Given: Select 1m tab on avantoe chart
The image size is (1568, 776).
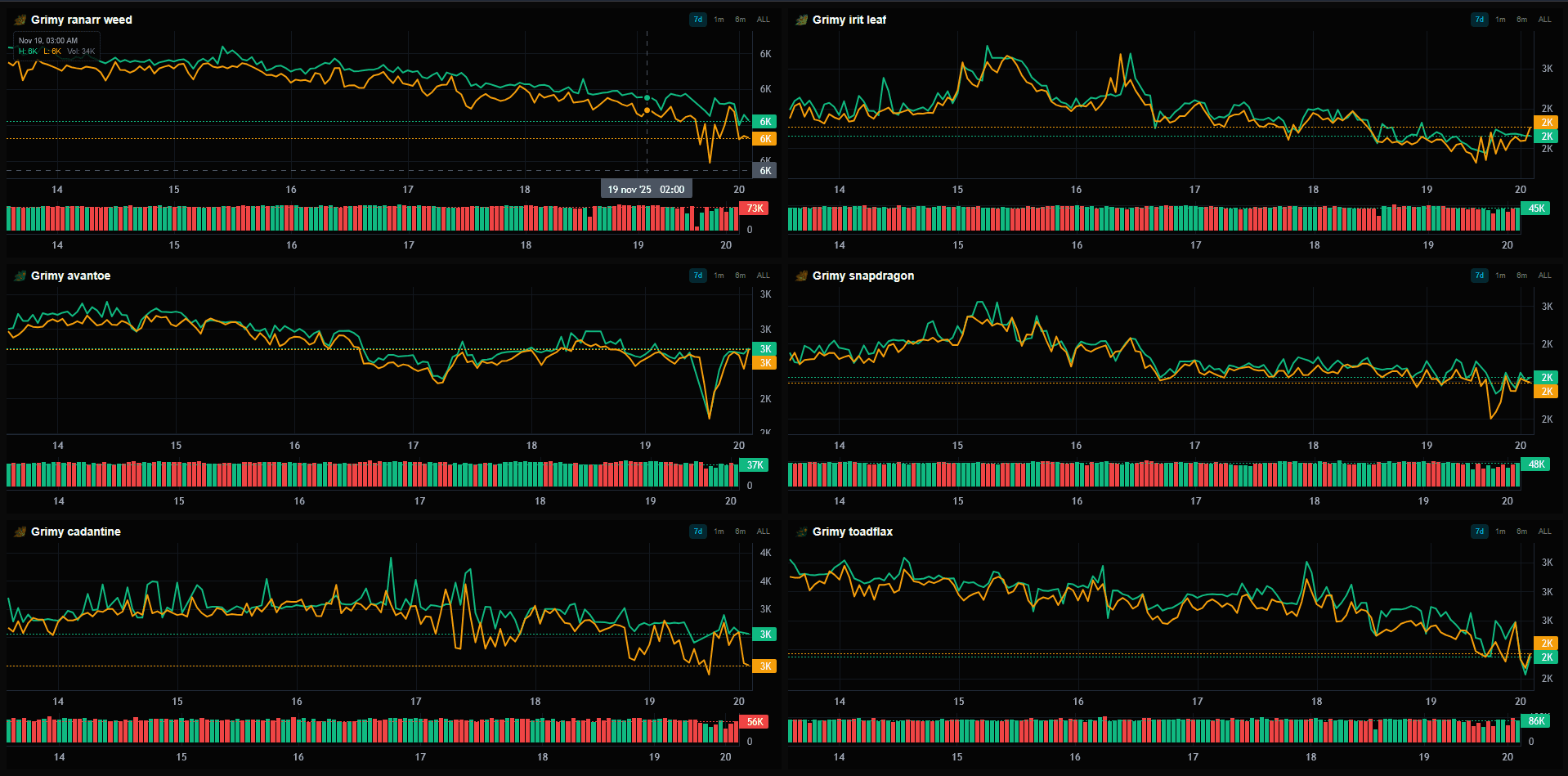Looking at the screenshot, I should point(718,276).
